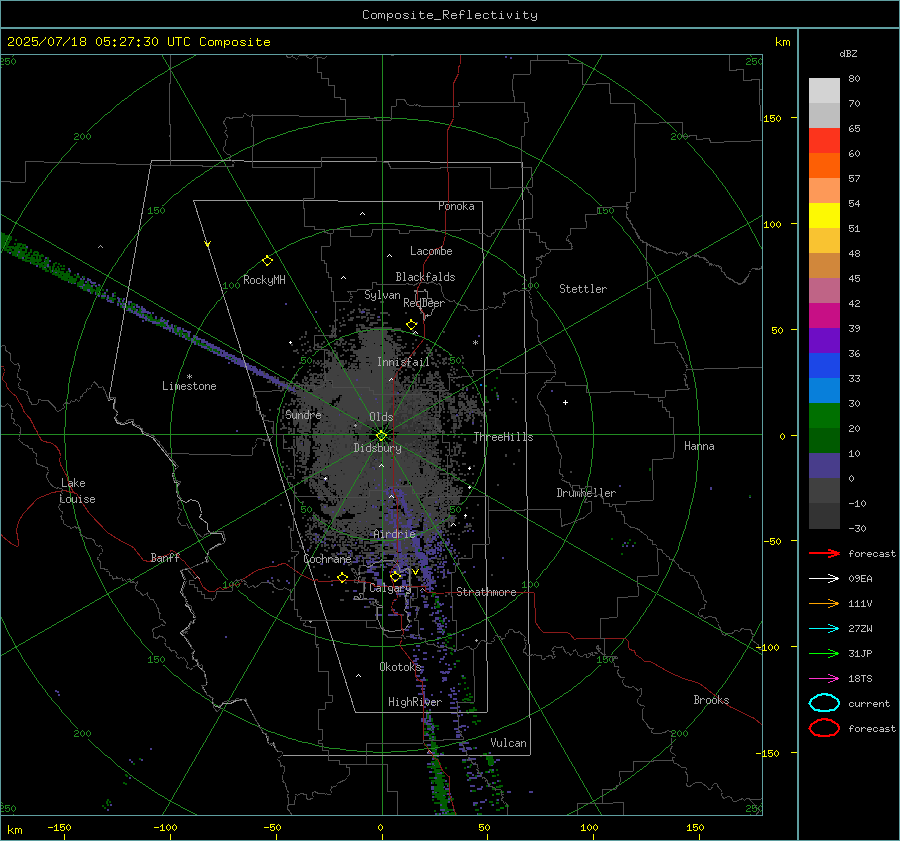Click the Innisfail city label
Screen dimensions: 900x841
(x=403, y=362)
